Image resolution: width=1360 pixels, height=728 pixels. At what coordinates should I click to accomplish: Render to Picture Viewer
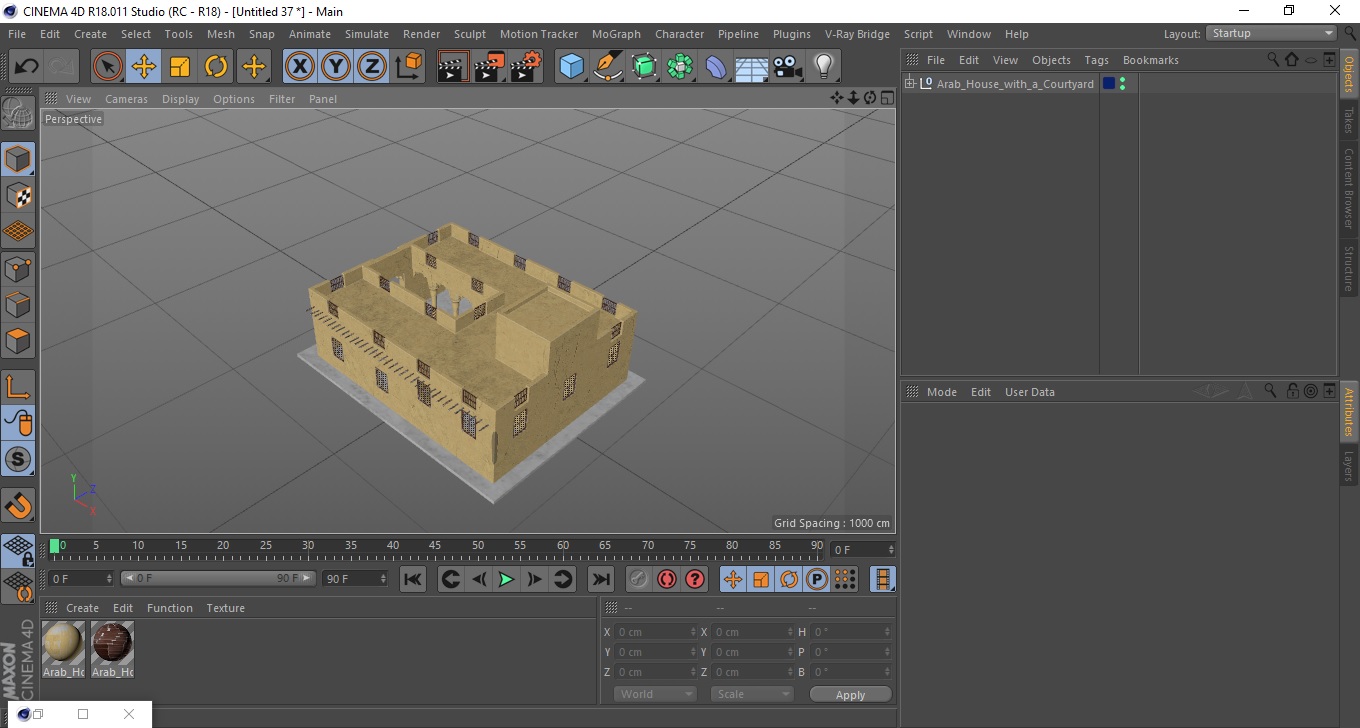click(x=490, y=67)
